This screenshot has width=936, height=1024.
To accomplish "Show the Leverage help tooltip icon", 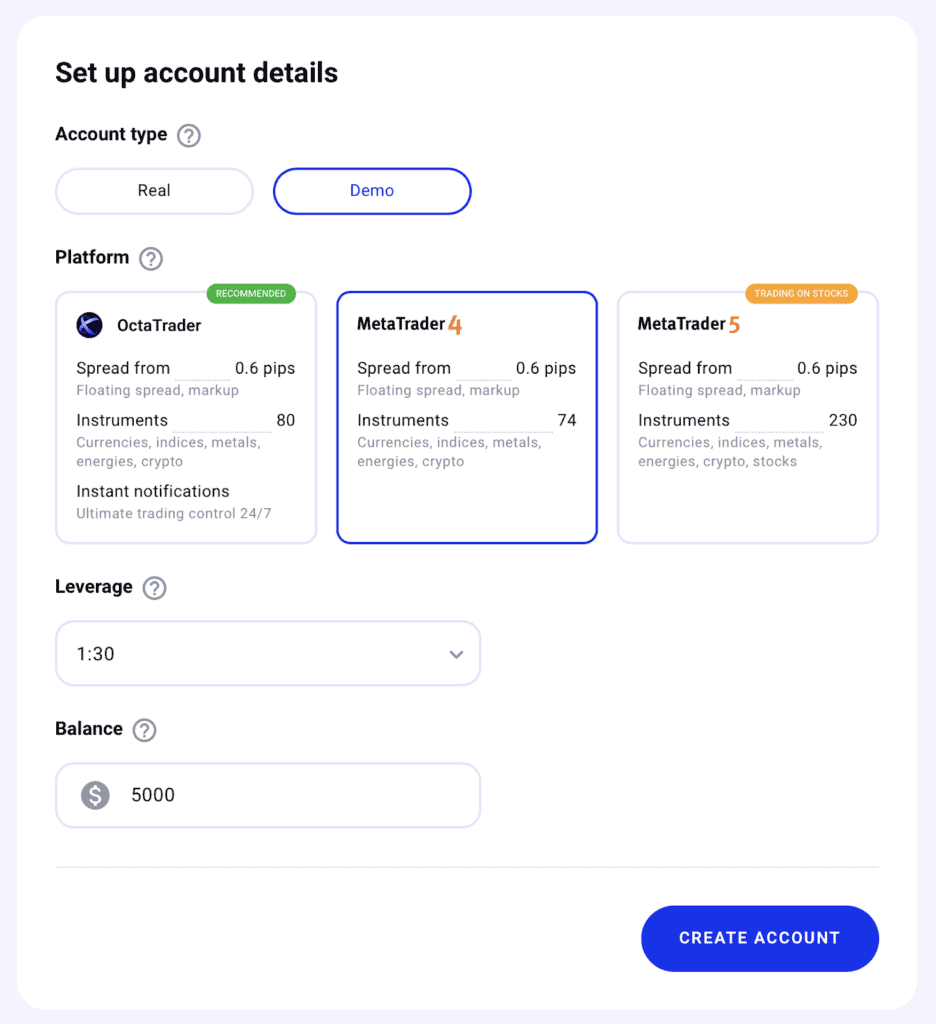I will pyautogui.click(x=155, y=588).
